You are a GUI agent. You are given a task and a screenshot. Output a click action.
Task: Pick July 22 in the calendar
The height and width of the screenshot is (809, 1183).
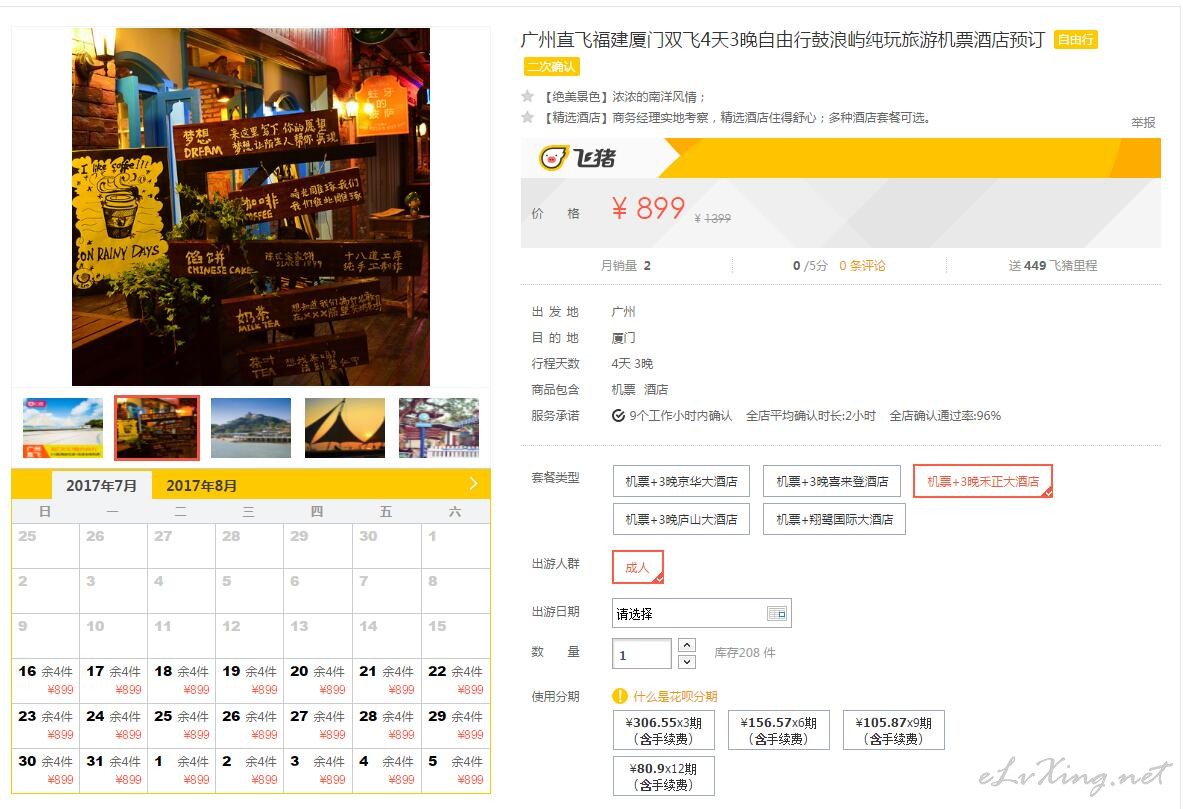click(456, 680)
